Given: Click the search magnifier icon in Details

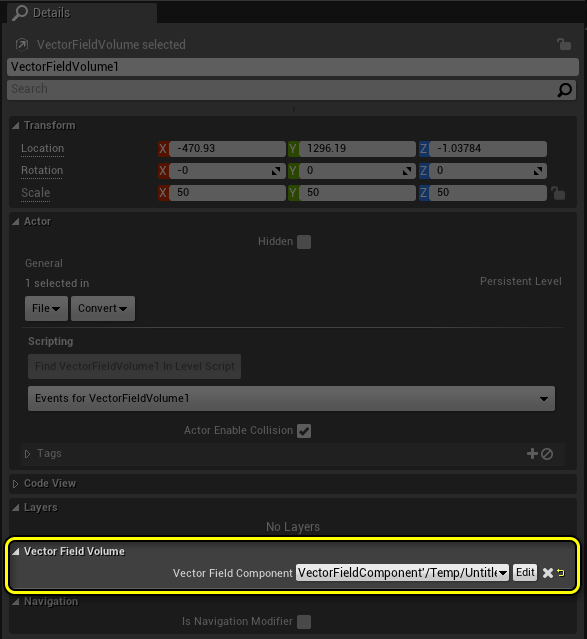Looking at the screenshot, I should [565, 90].
